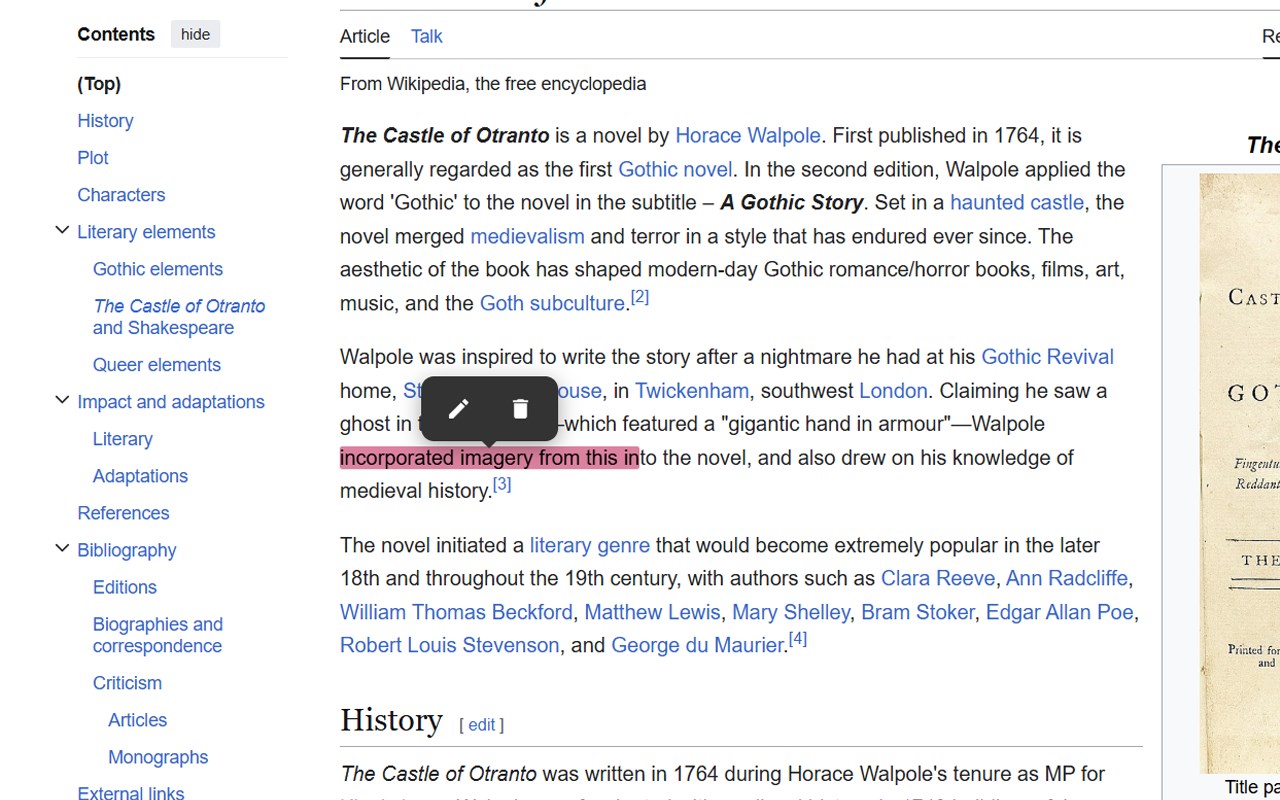1280x800 pixels.
Task: Jump to the Literary subsection
Action: pos(123,439)
